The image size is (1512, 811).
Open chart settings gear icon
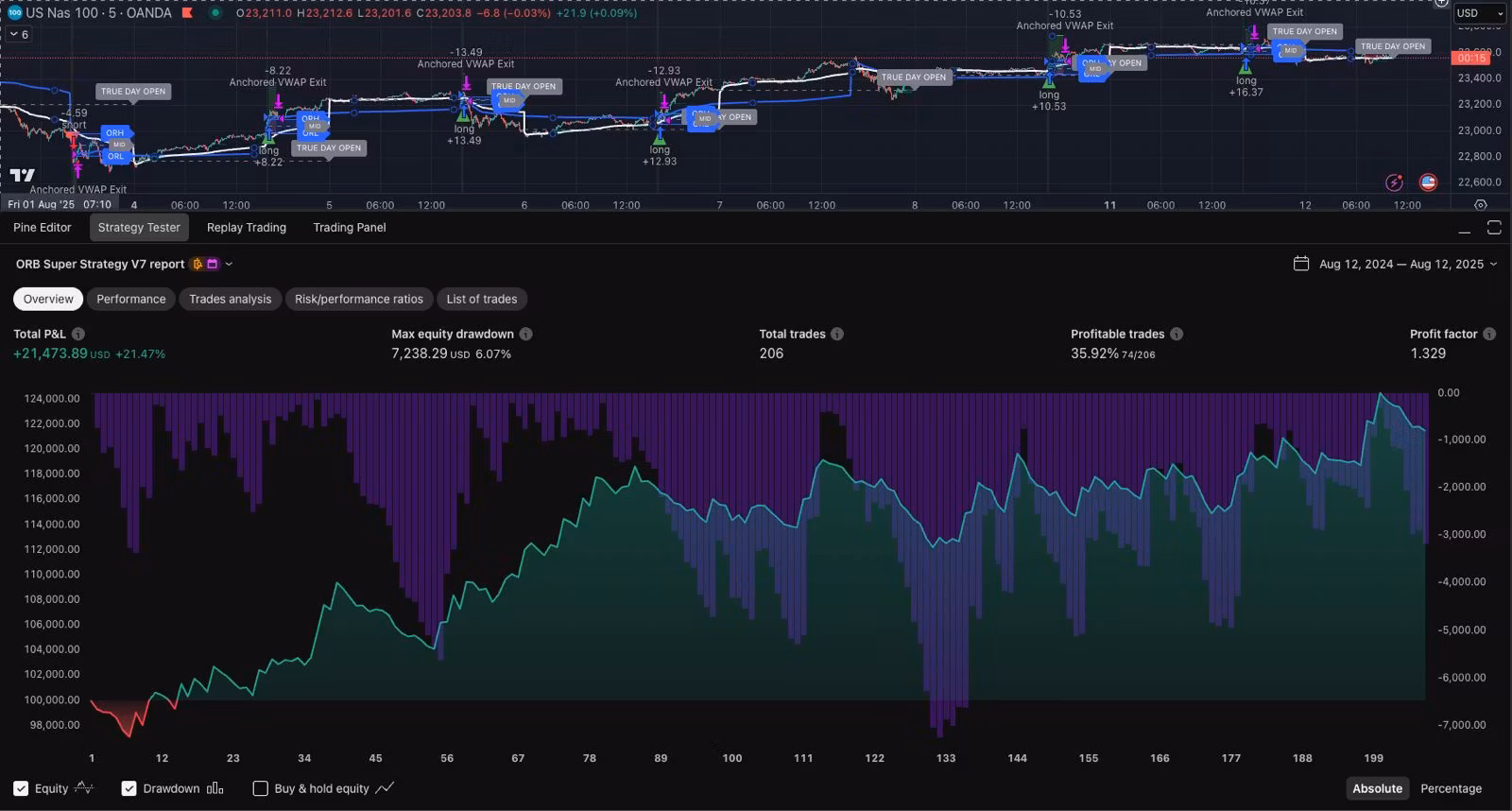(x=1480, y=205)
